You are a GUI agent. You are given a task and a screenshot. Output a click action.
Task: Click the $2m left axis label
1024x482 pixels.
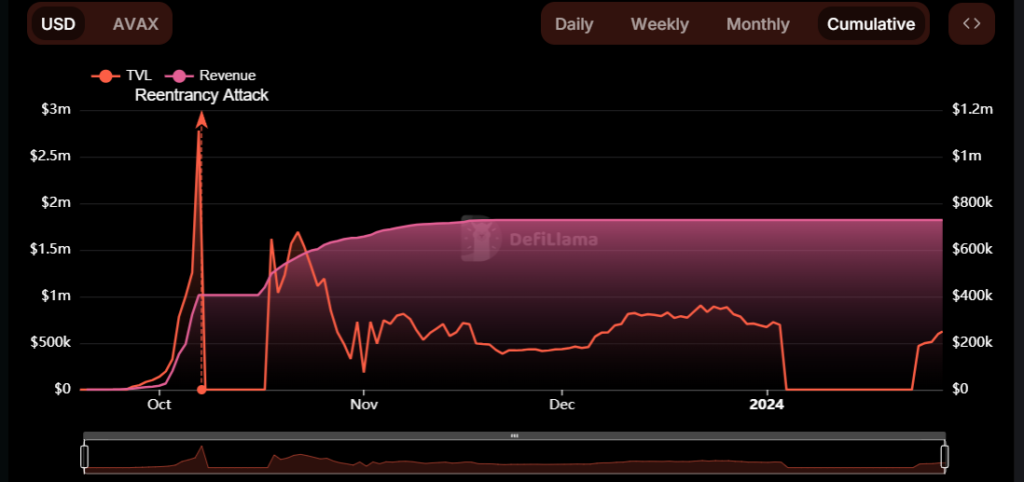pos(56,203)
